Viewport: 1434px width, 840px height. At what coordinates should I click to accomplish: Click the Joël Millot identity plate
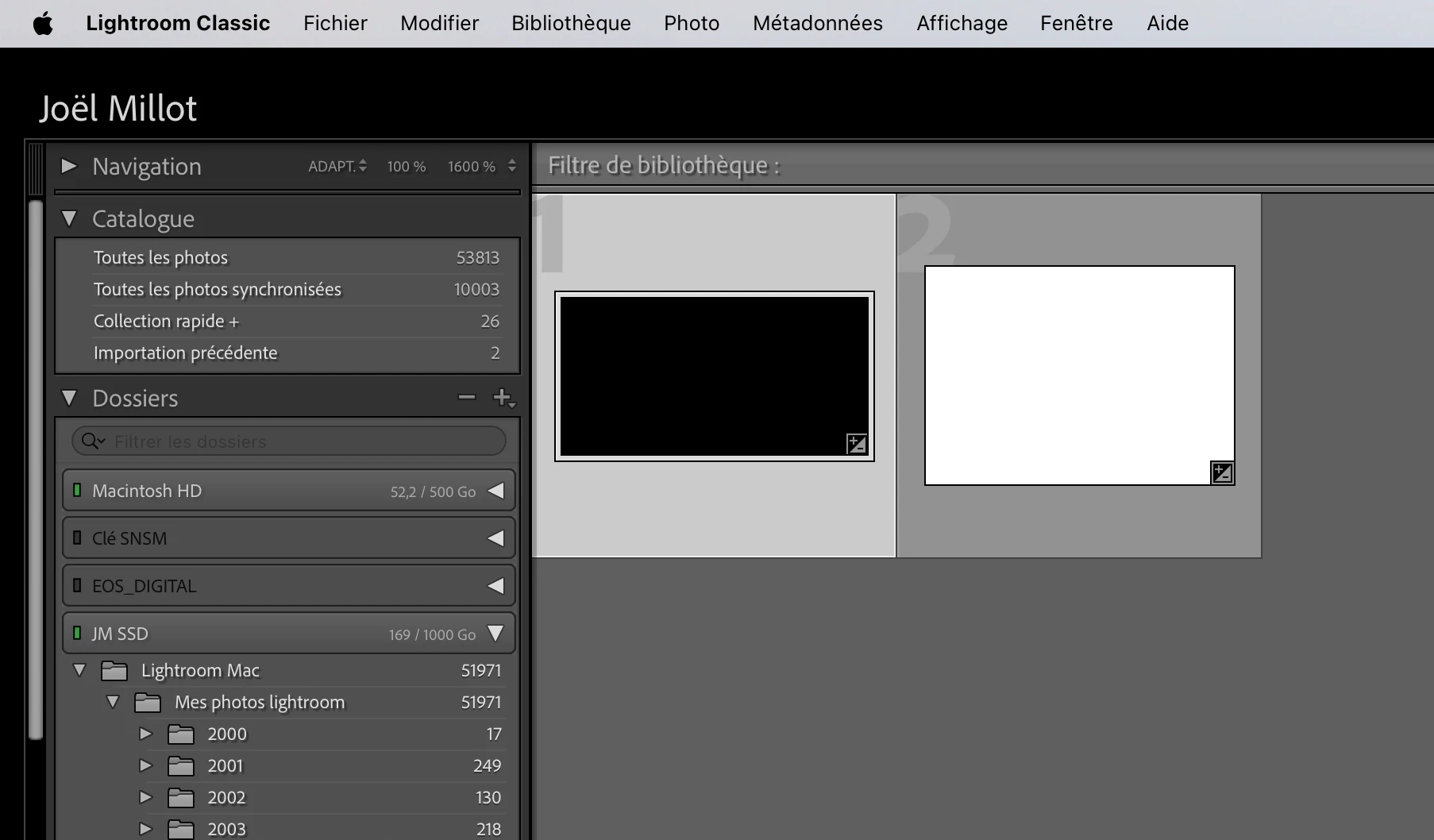(x=118, y=108)
